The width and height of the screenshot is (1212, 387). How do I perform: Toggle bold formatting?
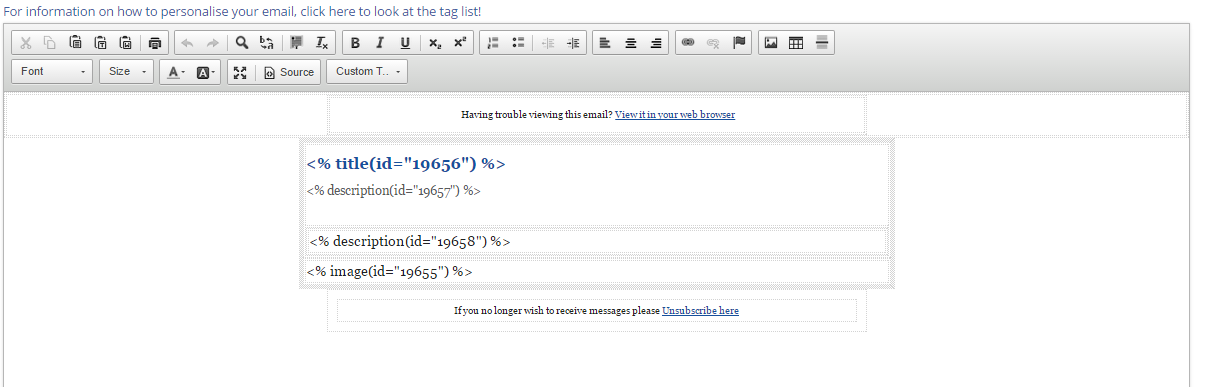tap(355, 43)
